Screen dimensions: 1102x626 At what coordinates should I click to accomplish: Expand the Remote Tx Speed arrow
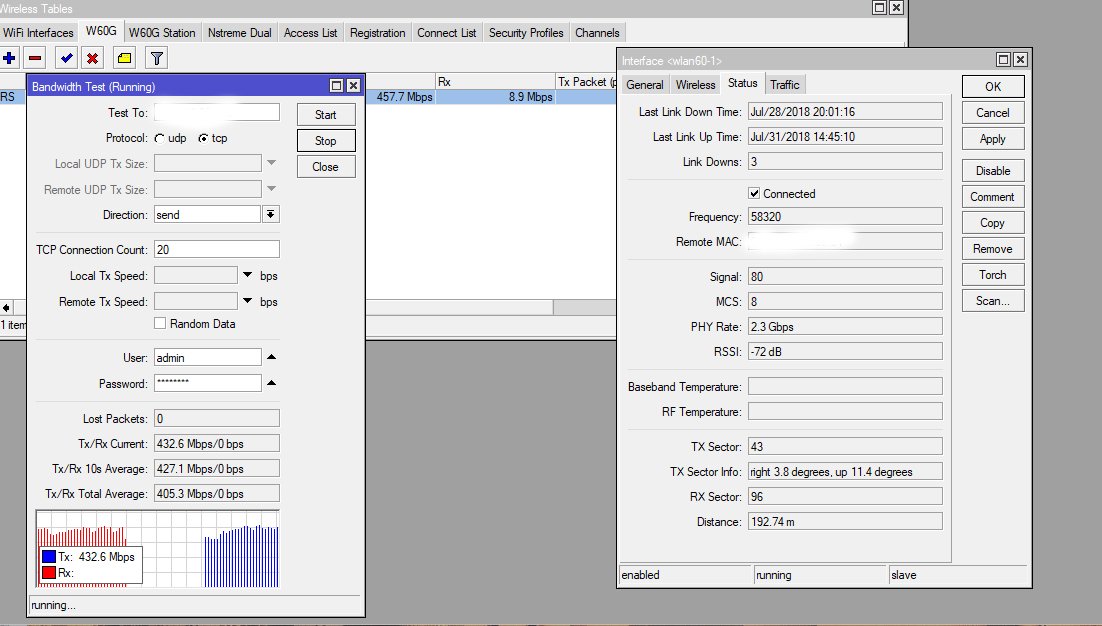click(247, 301)
